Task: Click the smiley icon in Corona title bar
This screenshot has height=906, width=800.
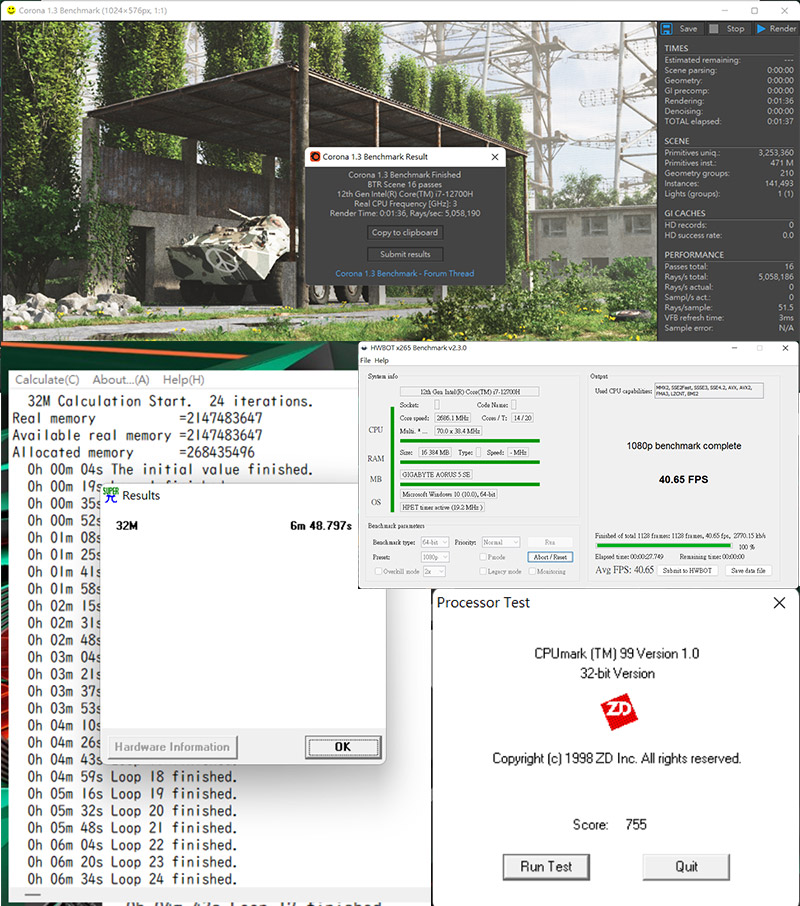Action: 10,10
